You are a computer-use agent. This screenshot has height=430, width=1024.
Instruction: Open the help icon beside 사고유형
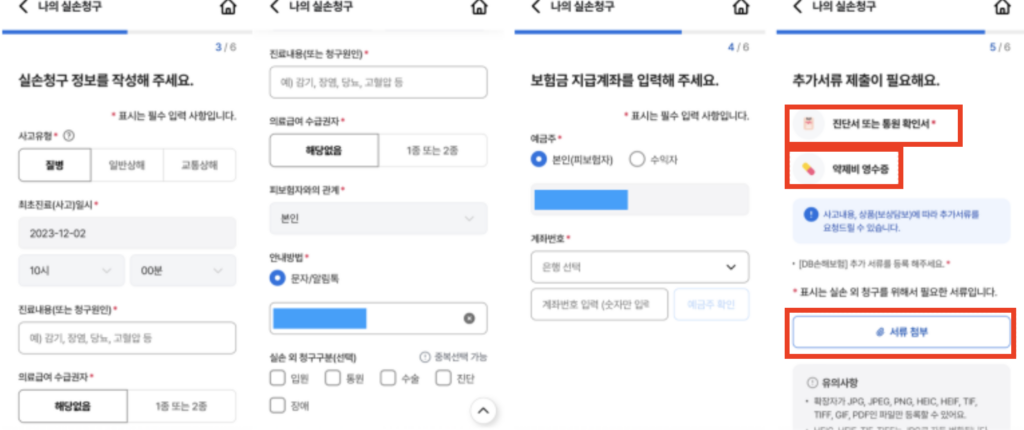click(x=70, y=135)
